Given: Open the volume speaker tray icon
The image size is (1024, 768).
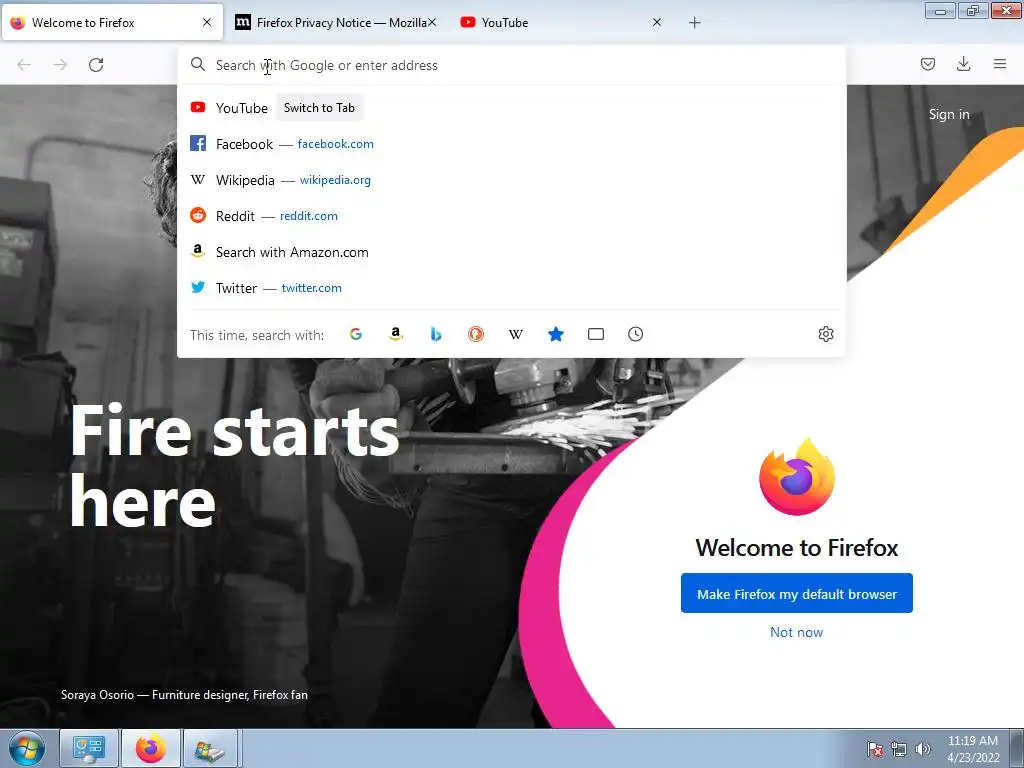Looking at the screenshot, I should click(922, 750).
